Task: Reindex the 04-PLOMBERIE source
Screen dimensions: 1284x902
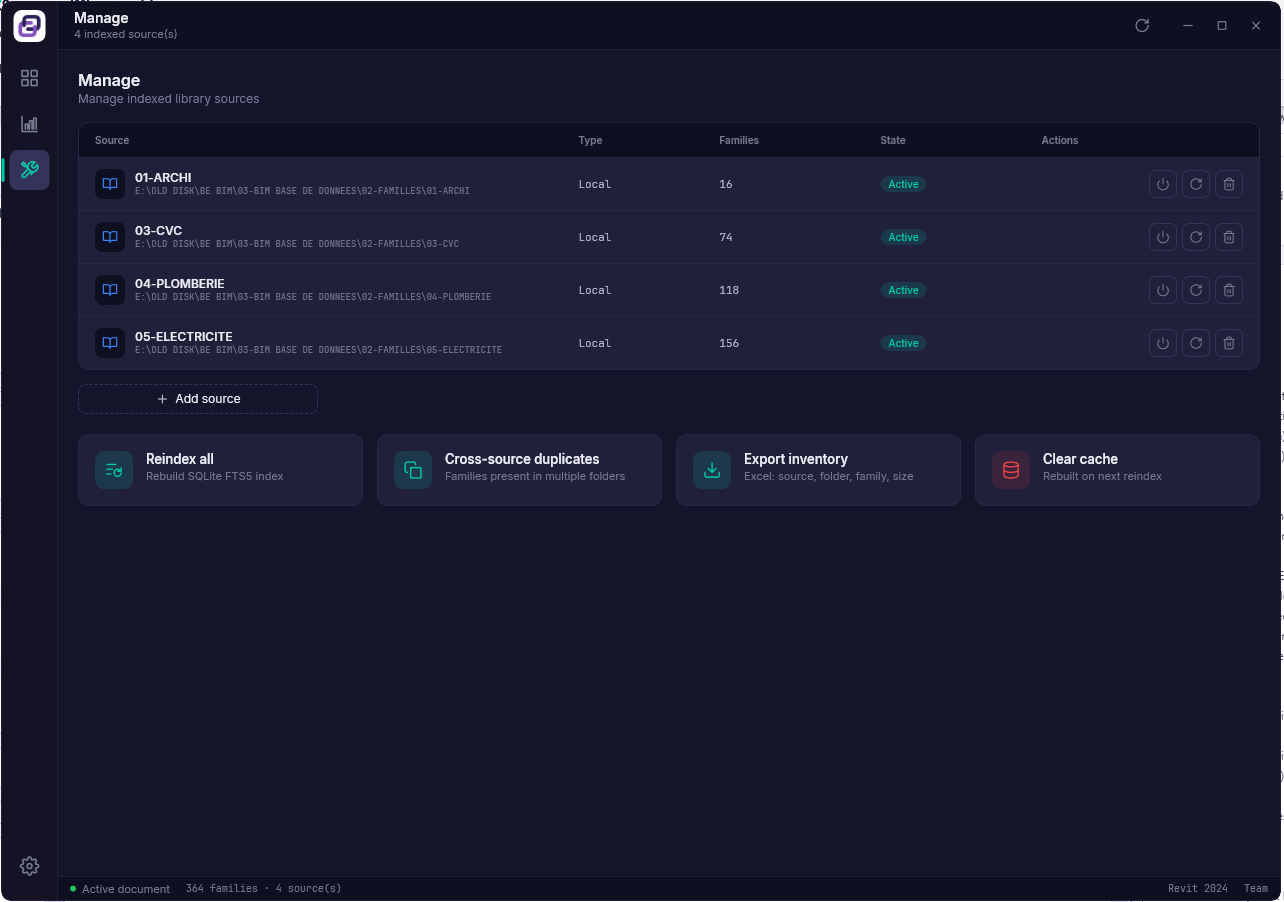Action: tap(1196, 290)
